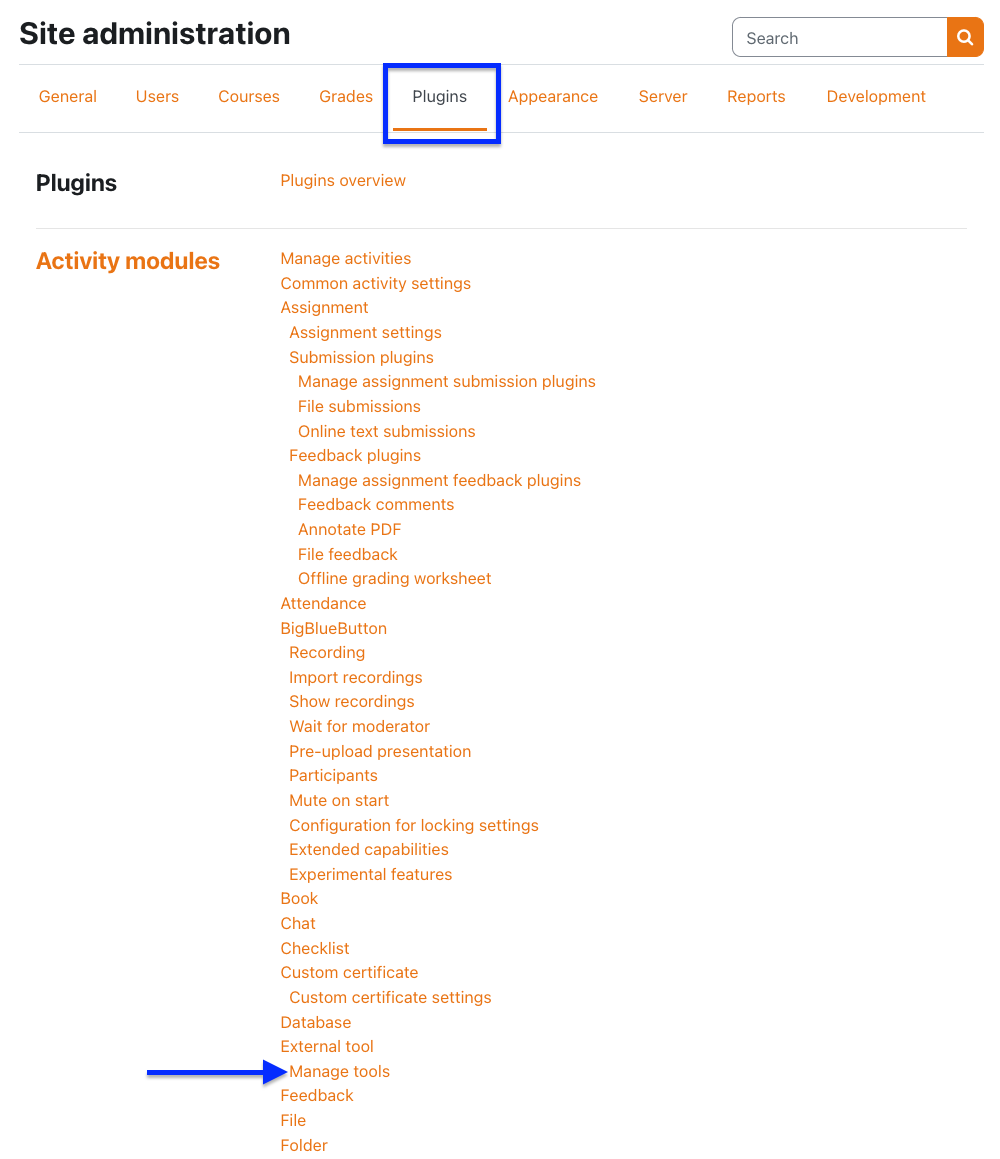Open the Plugins overview link
This screenshot has width=1000, height=1159.
pyautogui.click(x=343, y=181)
